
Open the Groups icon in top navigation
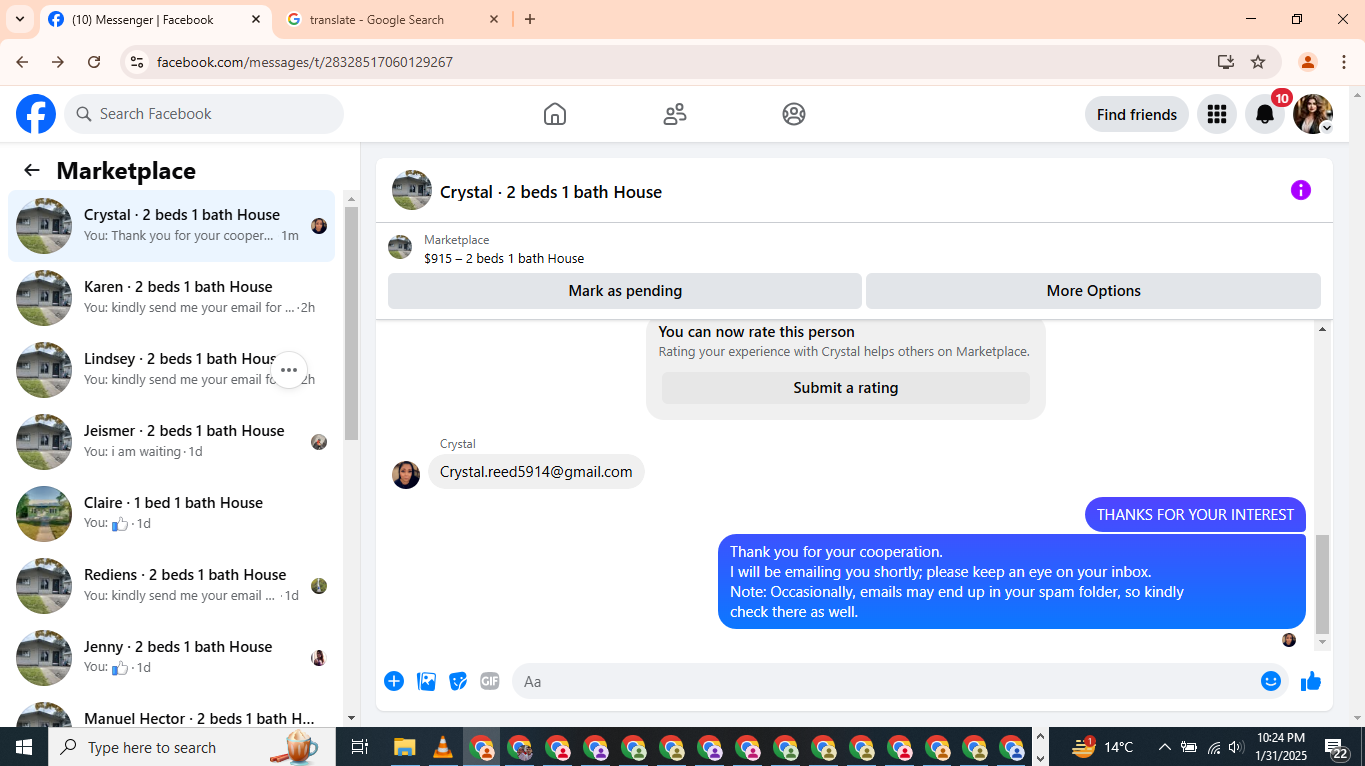coord(794,114)
